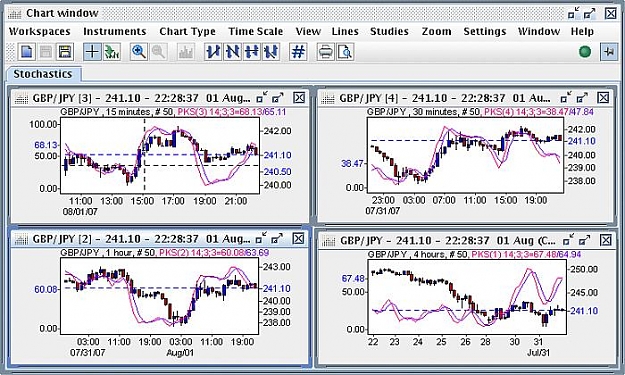Image resolution: width=625 pixels, height=375 pixels.
Task: Toggle the grid hash icon
Action: point(298,52)
